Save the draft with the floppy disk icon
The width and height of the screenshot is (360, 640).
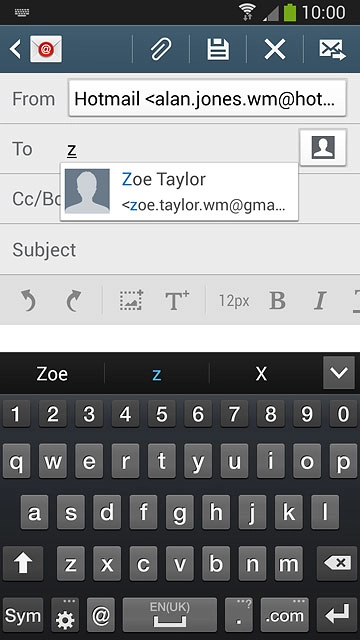218,49
